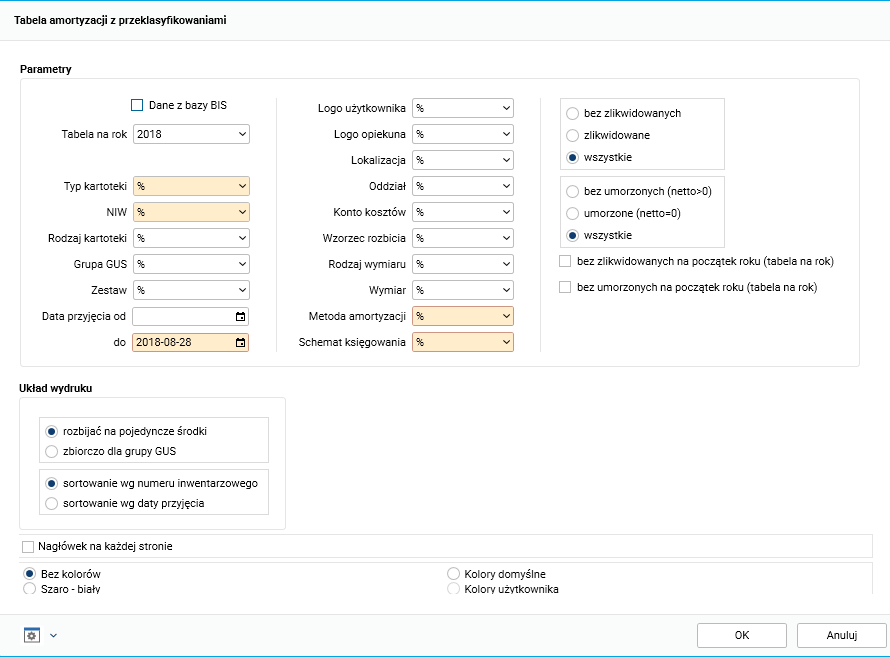Choose sortowanie wg daty przyjęcia
890x657 pixels.
[52, 503]
